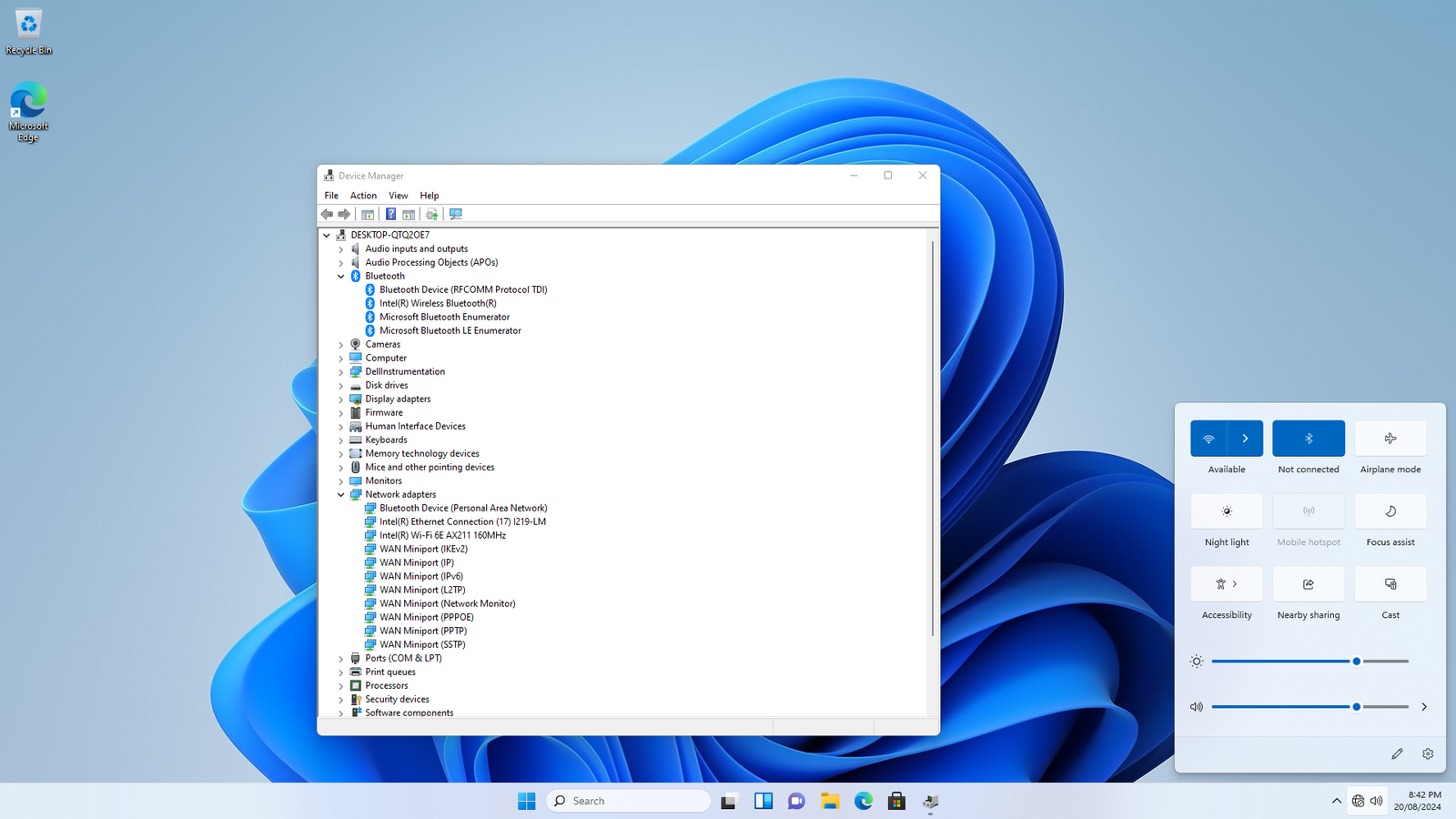
Task: Open Help via the blue question mark icon
Action: pos(390,214)
